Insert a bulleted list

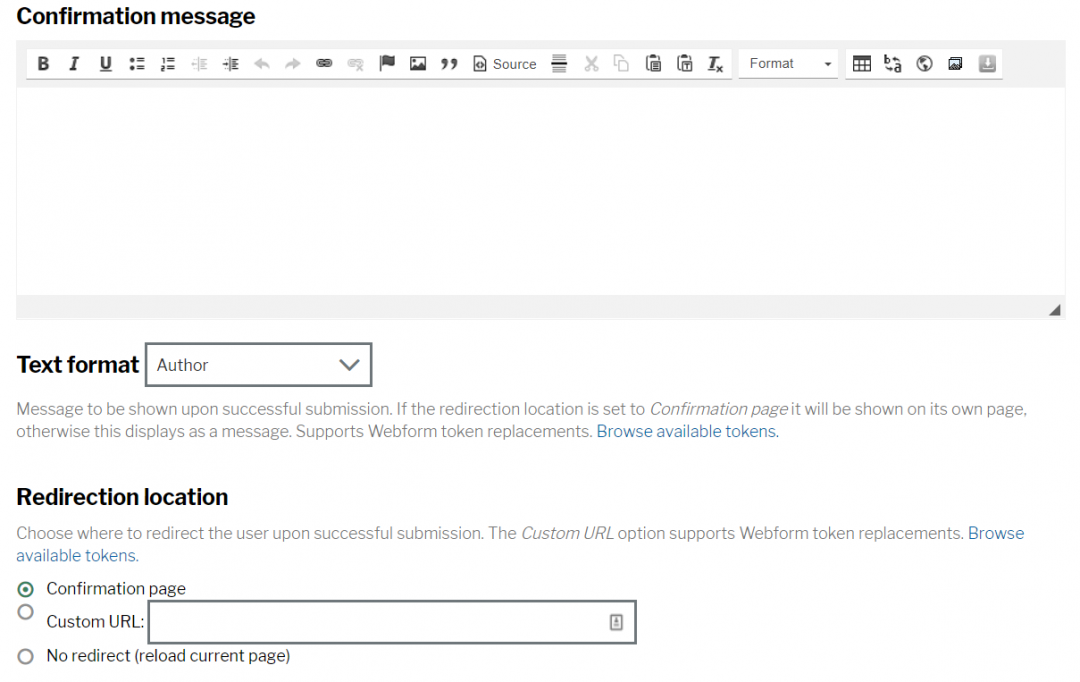137,63
